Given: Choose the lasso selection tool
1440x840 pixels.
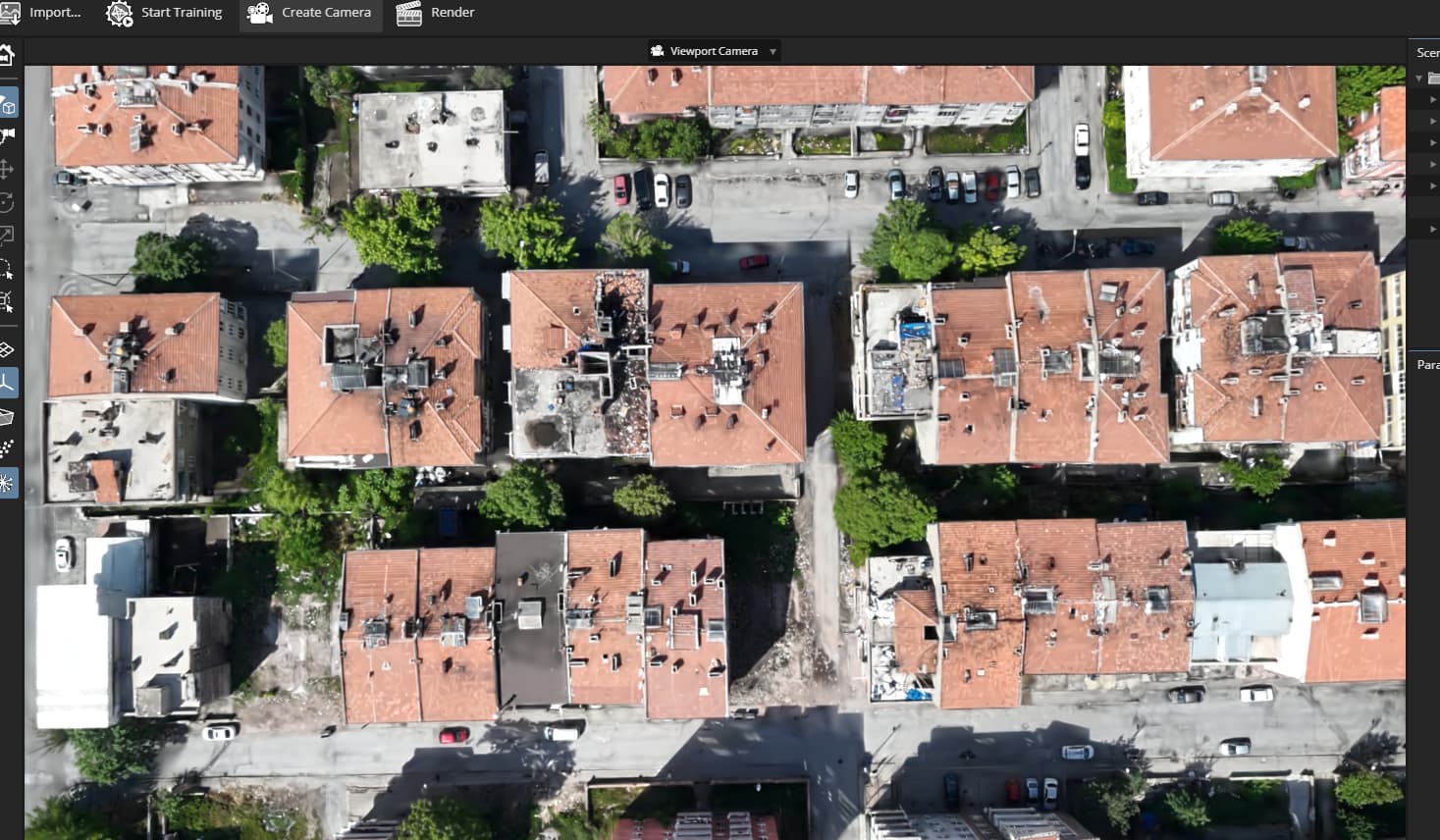Looking at the screenshot, I should (7, 268).
